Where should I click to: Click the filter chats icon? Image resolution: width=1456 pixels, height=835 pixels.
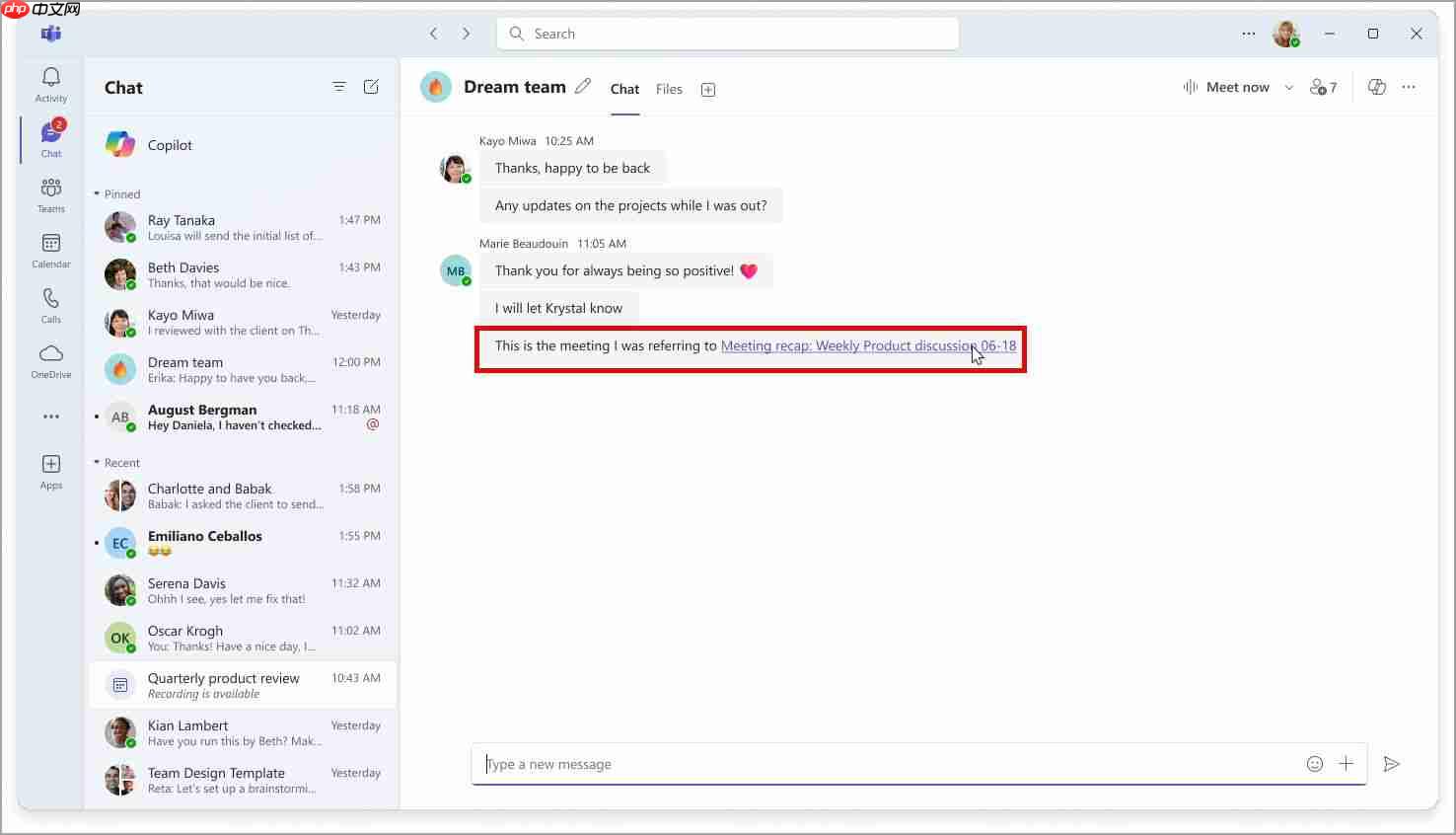point(339,87)
